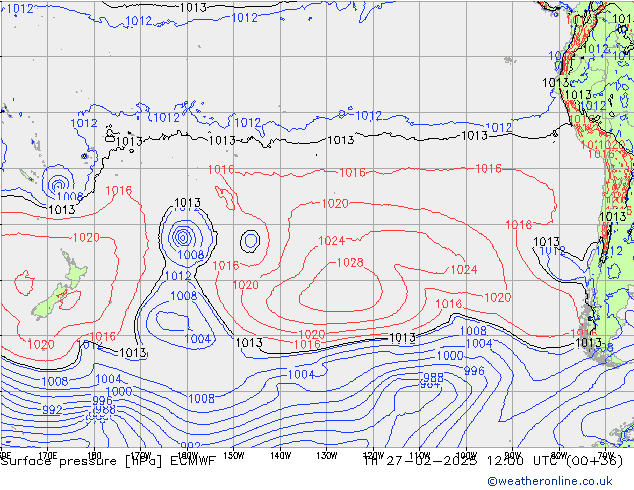This screenshot has height=490, width=634.
Task: Click the 1028 isobar label
Action: [350, 262]
